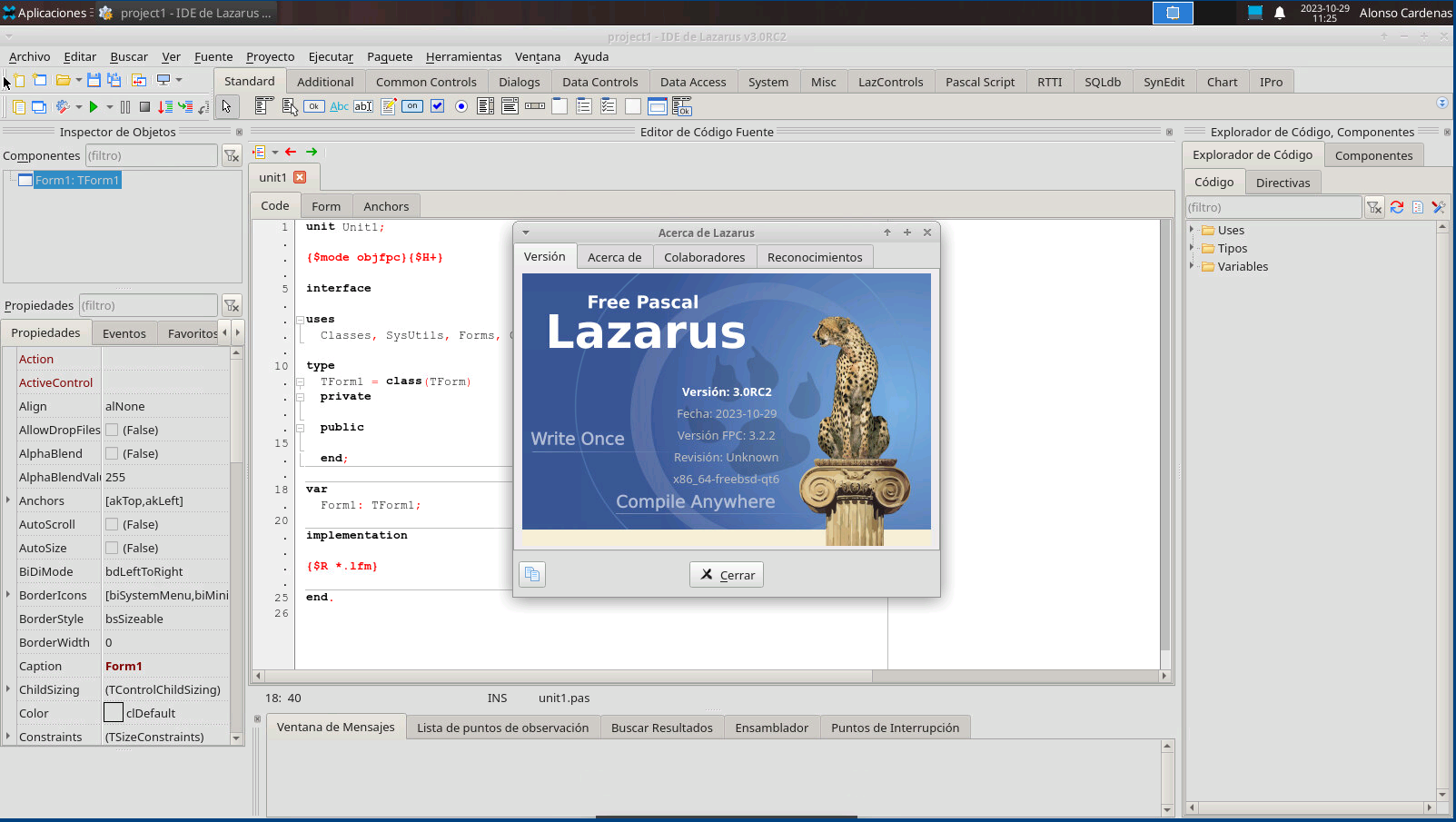
Task: Select the TToggleBox palette component
Action: (x=412, y=106)
